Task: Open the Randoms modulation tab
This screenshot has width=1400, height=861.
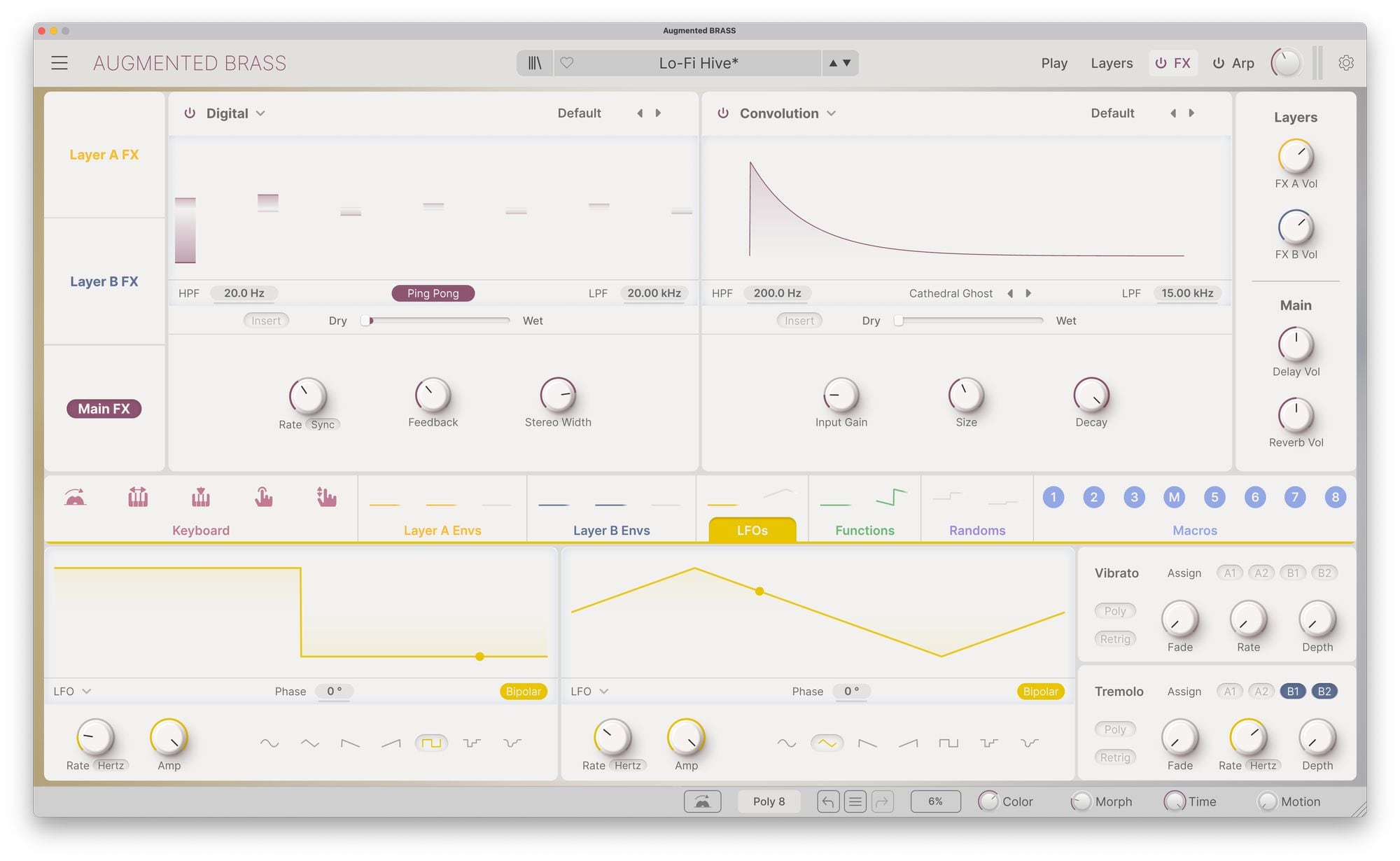Action: pyautogui.click(x=977, y=531)
